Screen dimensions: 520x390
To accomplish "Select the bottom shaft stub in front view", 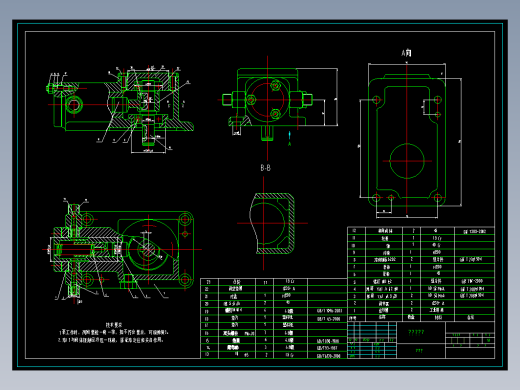I will click(x=267, y=133).
